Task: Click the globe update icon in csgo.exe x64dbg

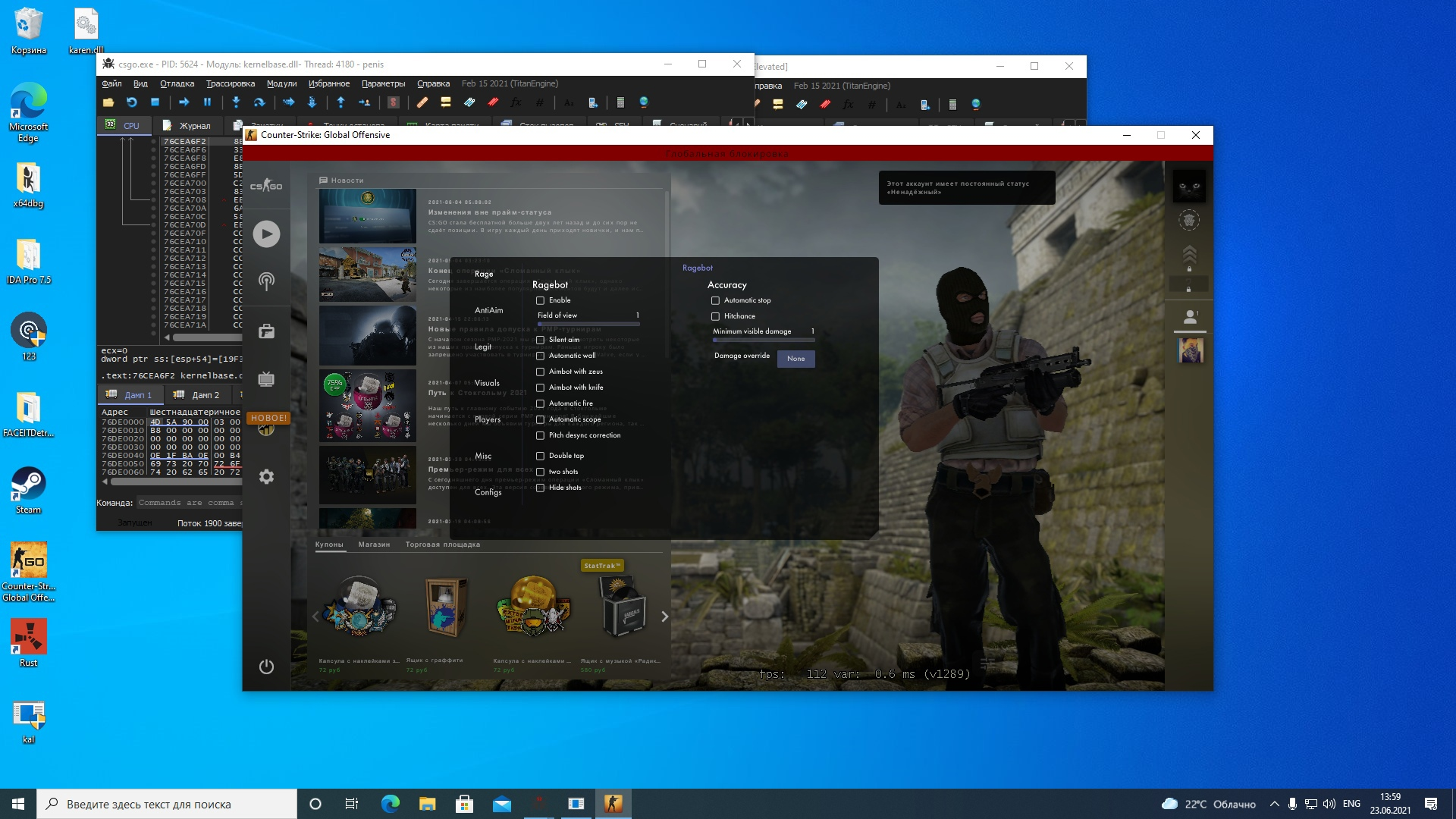Action: click(644, 102)
